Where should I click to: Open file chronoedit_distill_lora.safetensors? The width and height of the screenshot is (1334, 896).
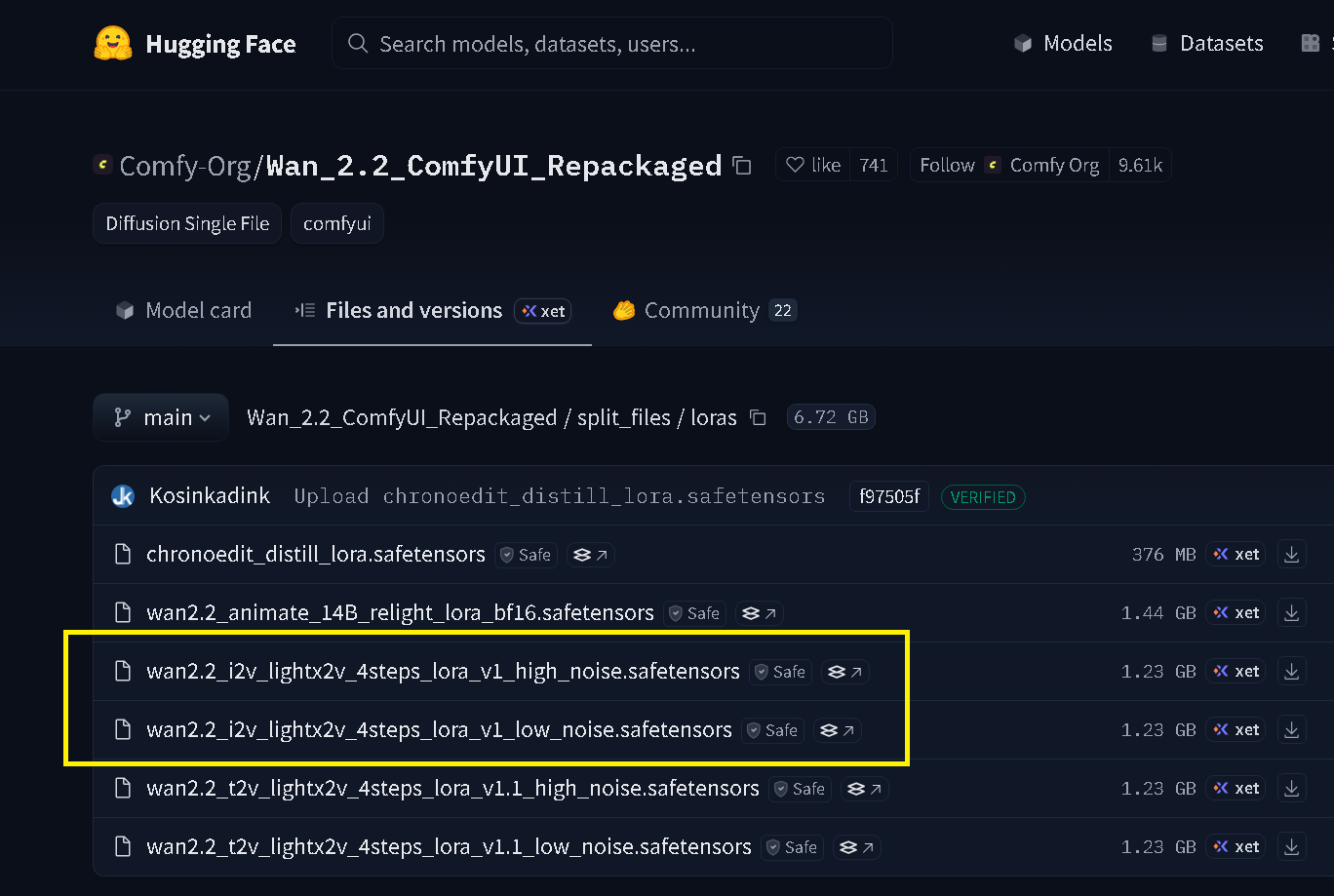(x=316, y=554)
